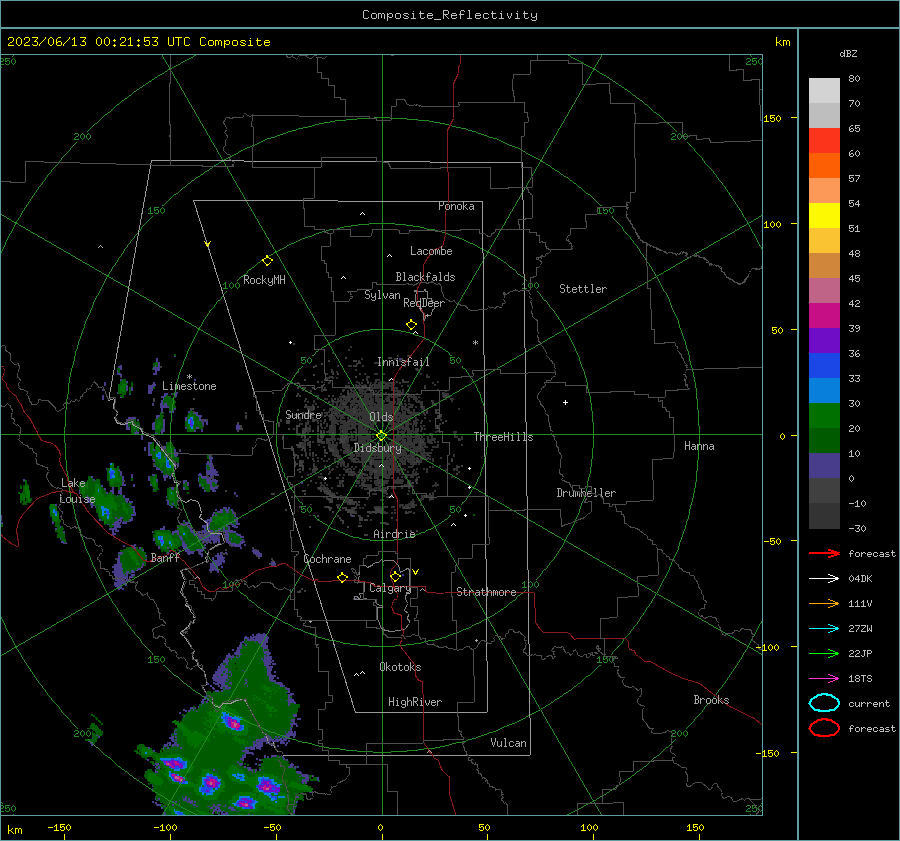
Task: Click the Banff label
Action: coord(165,558)
